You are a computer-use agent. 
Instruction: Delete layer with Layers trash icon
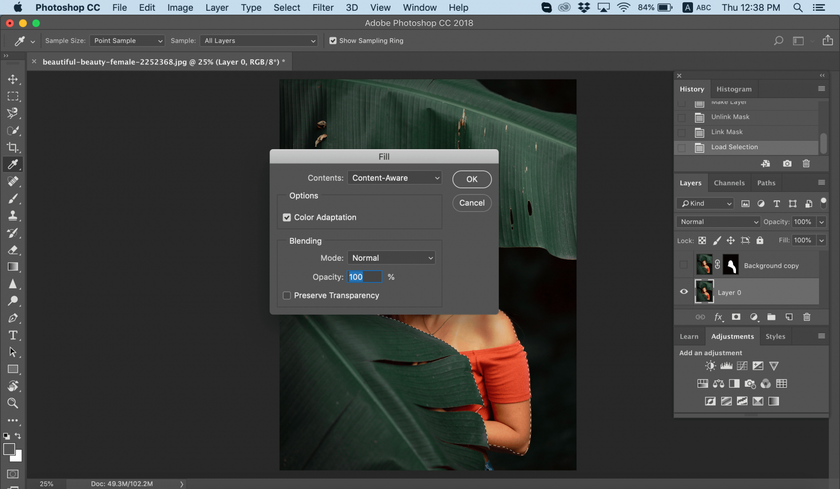coord(807,317)
